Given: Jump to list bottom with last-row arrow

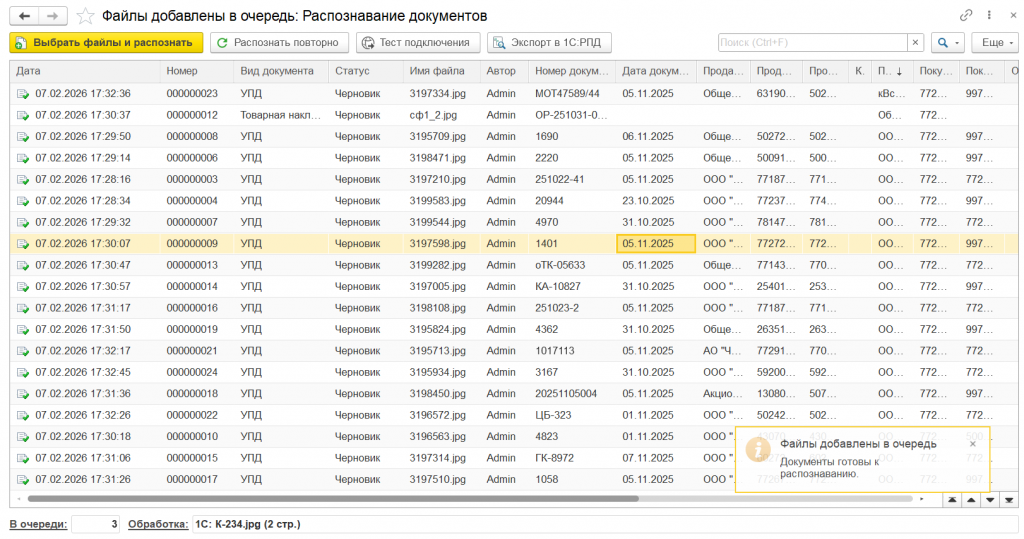Looking at the screenshot, I should coord(1008,498).
